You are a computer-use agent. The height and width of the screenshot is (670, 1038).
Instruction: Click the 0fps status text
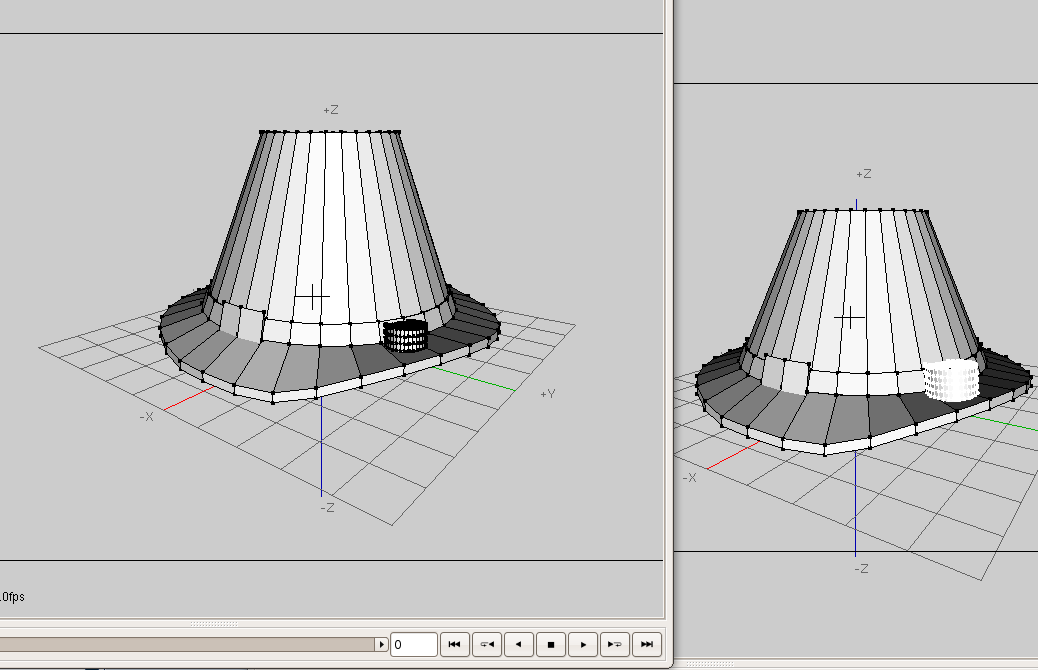(13, 597)
